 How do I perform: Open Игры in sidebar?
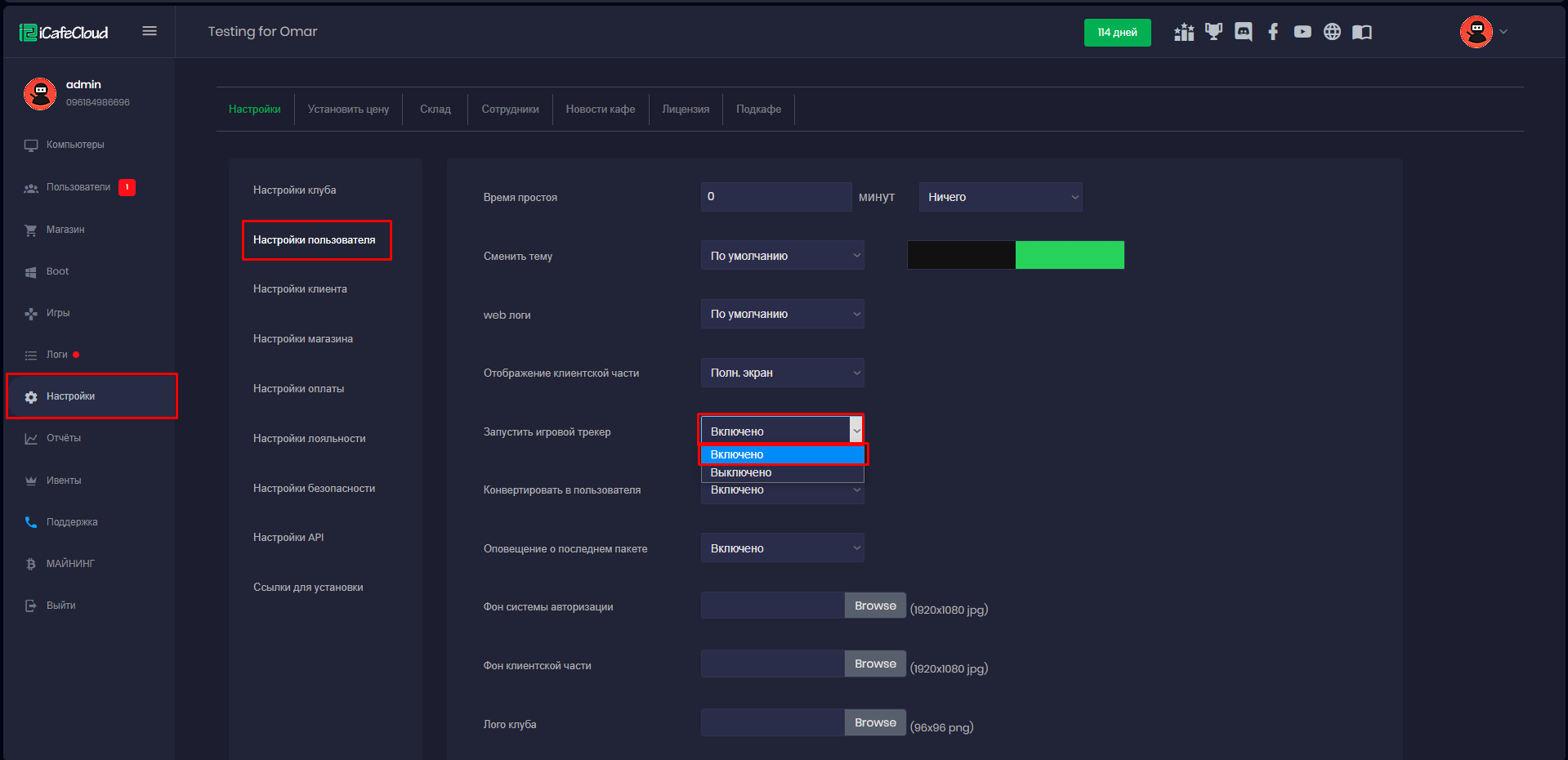pos(58,313)
